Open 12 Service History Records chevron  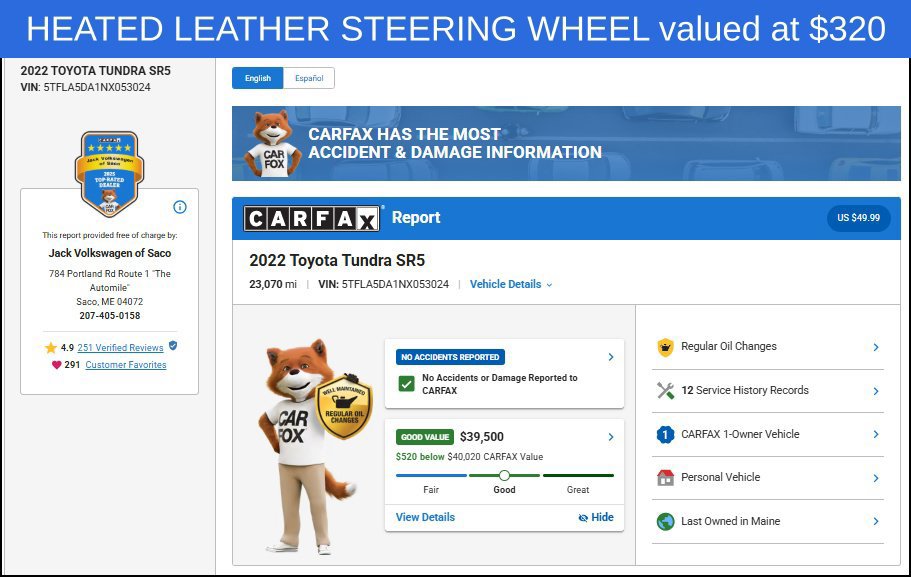click(876, 391)
